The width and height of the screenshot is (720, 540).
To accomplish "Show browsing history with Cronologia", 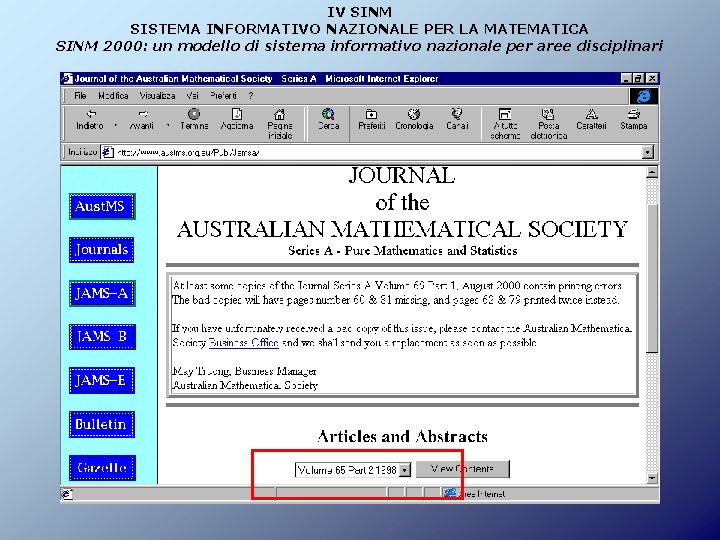I will (414, 119).
